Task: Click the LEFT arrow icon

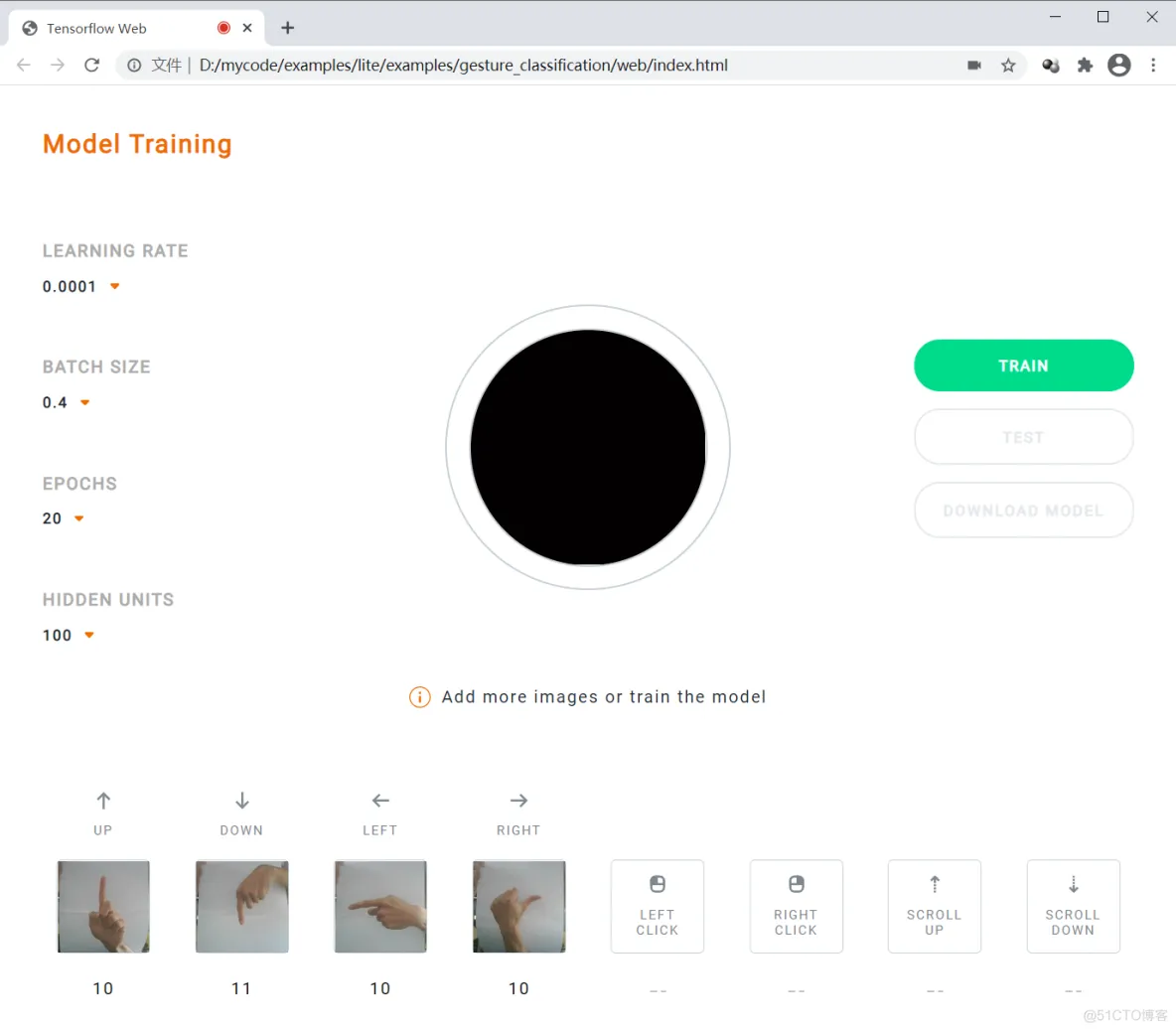Action: click(x=380, y=800)
